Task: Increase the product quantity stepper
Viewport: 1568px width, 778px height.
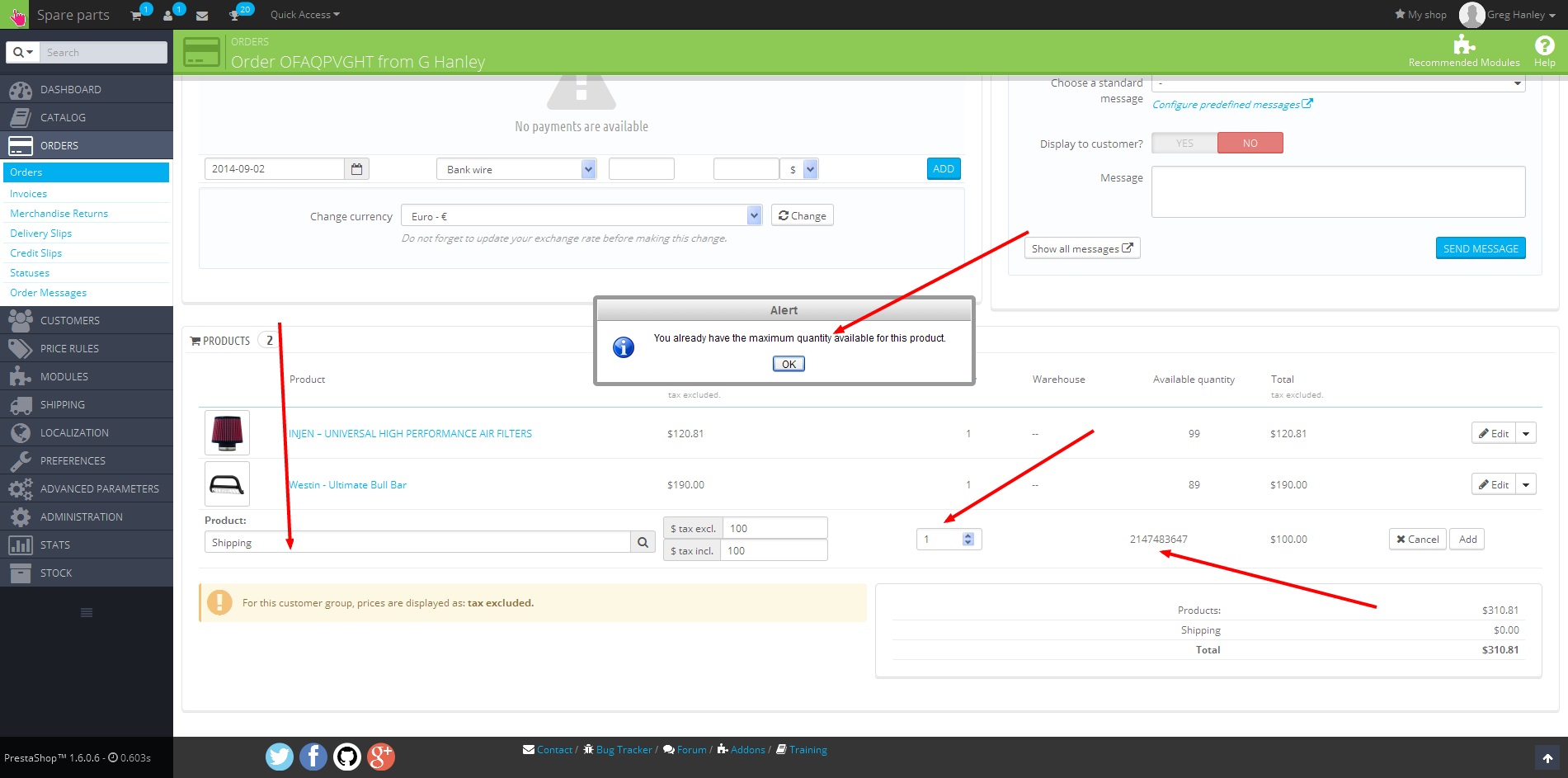Action: coord(968,535)
